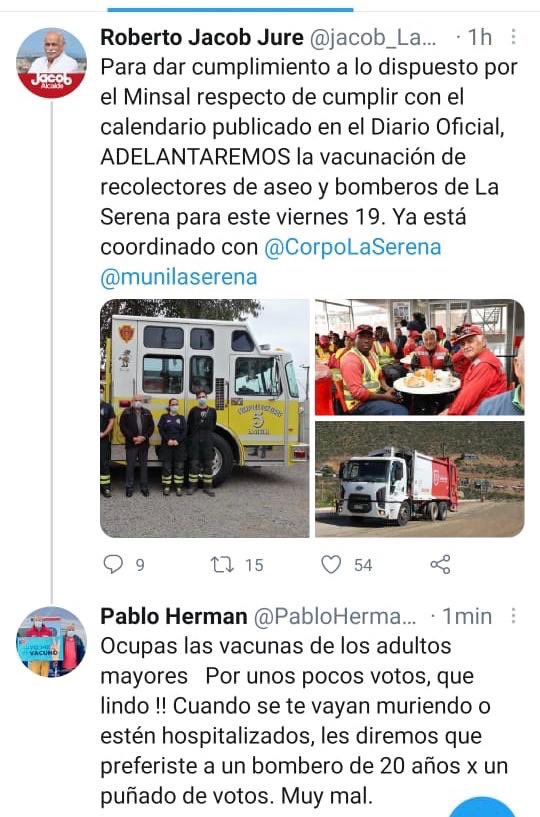Open Pablo Herman display name
The image size is (540, 817).
click(174, 616)
